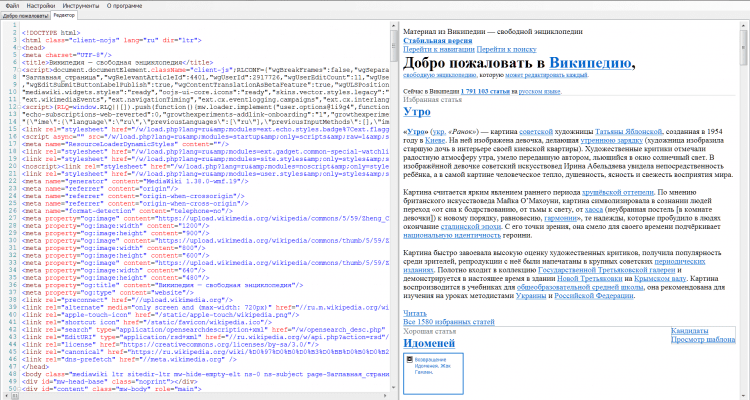Open the 1 791 103 статьи link

(485, 91)
